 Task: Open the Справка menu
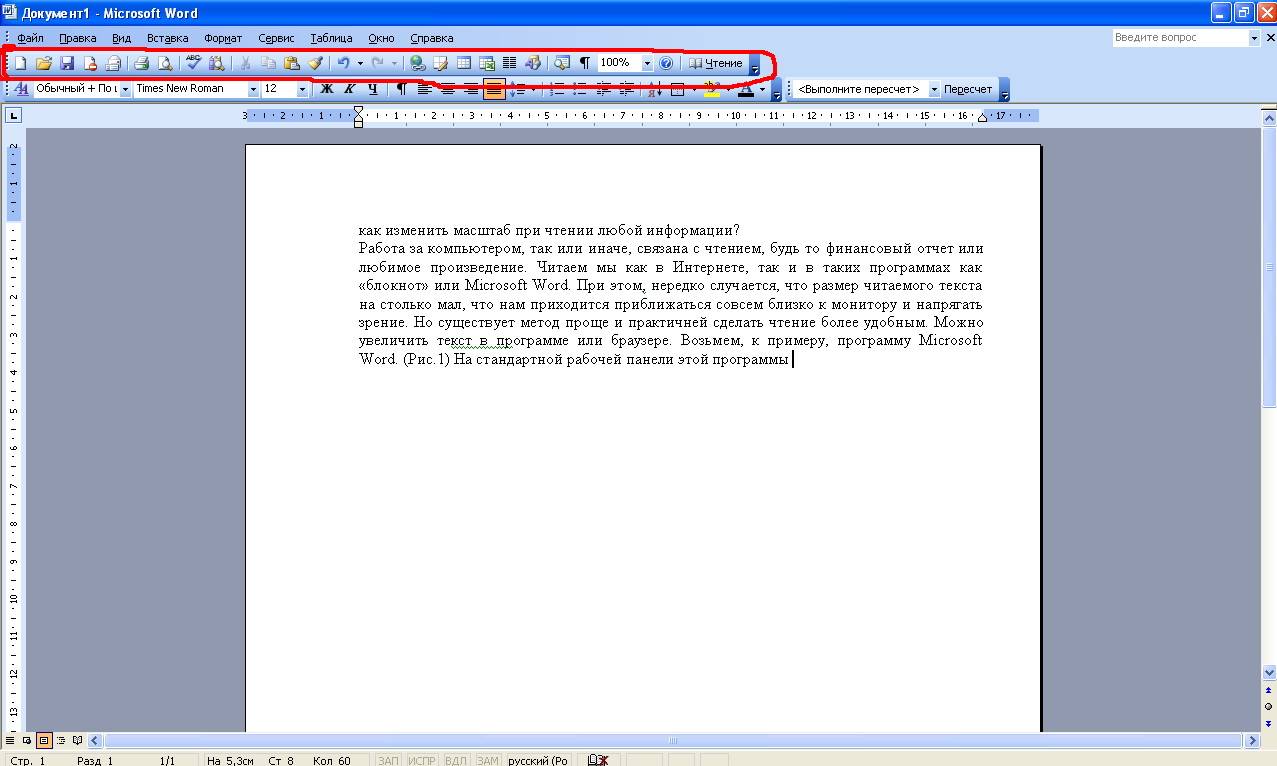point(432,38)
